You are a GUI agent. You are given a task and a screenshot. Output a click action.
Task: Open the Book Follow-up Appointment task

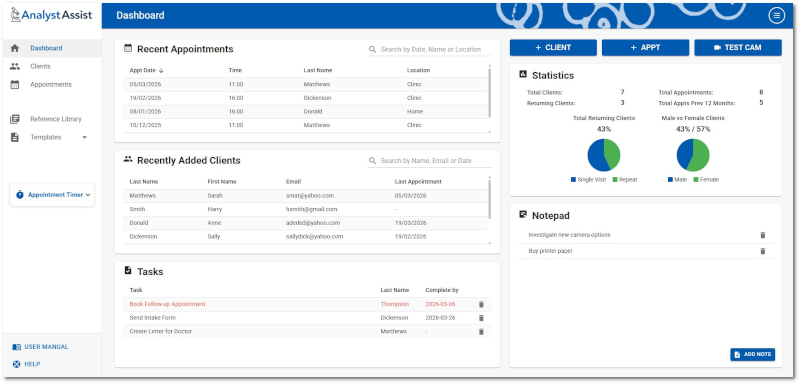(167, 304)
